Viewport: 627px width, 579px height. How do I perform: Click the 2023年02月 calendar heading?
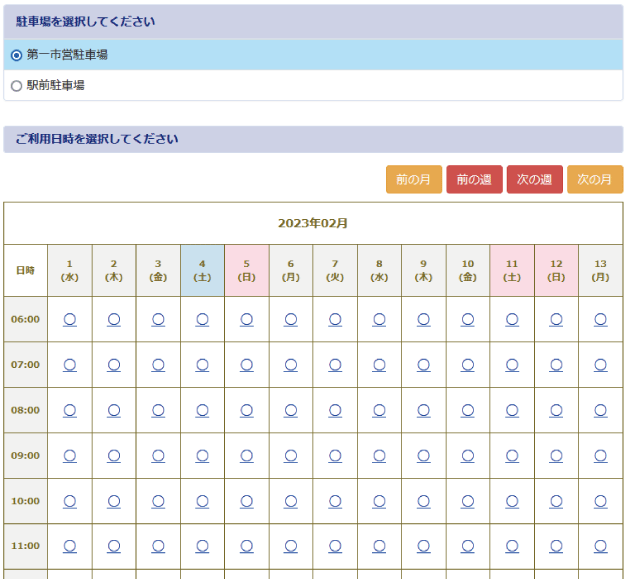(x=313, y=223)
